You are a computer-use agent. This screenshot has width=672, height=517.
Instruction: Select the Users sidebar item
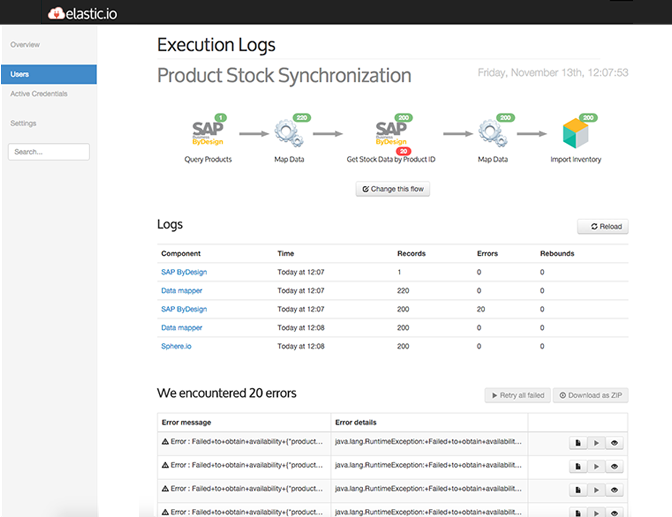coord(49,74)
